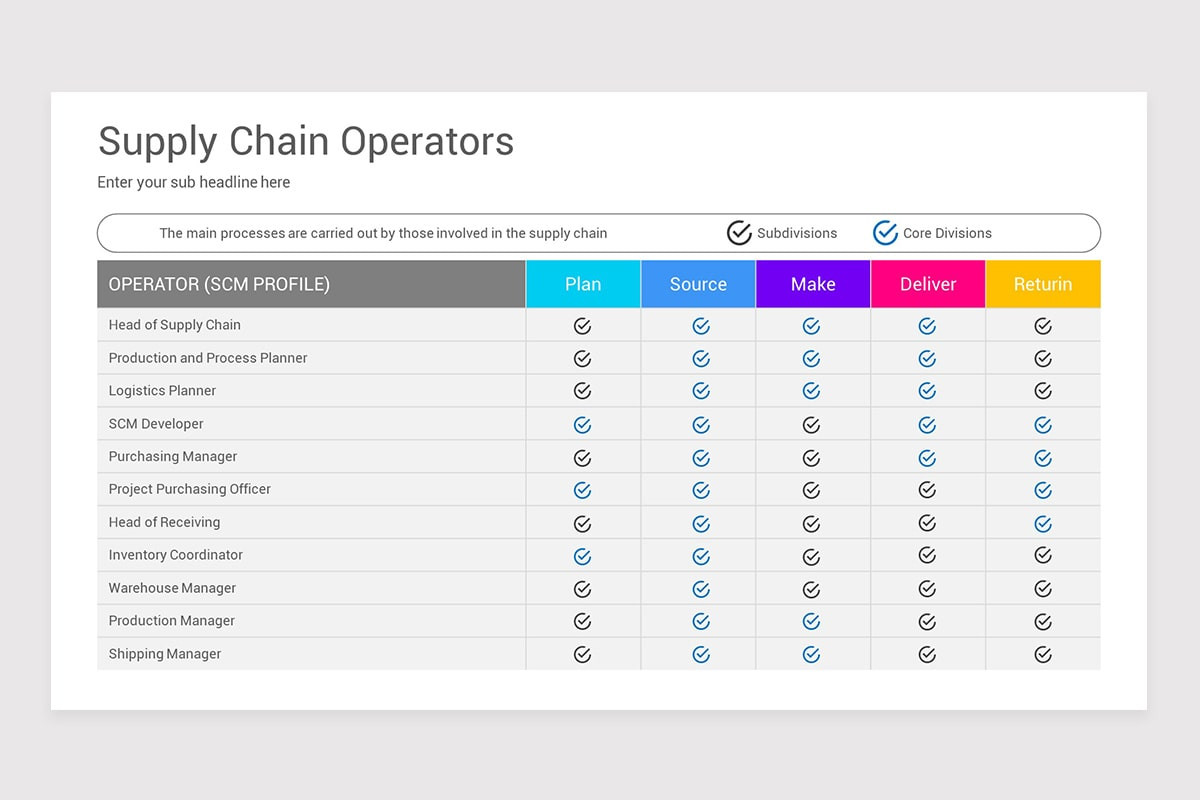Click Logistics Planner Source checkmark
The width and height of the screenshot is (1200, 800).
[701, 391]
